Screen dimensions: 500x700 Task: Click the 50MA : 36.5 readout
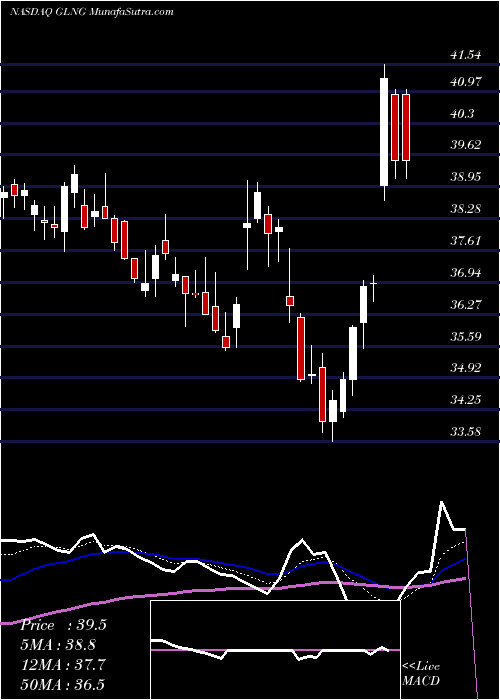pos(63,684)
